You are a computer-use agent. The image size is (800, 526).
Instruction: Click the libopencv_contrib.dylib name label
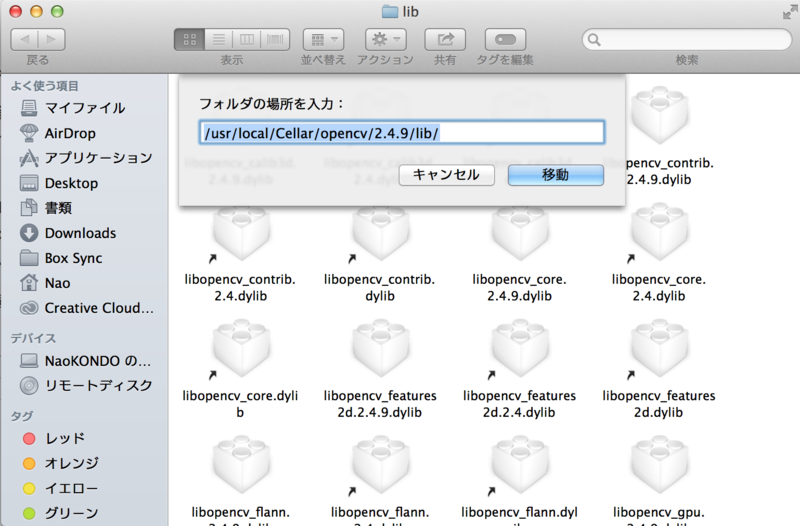pyautogui.click(x=380, y=288)
